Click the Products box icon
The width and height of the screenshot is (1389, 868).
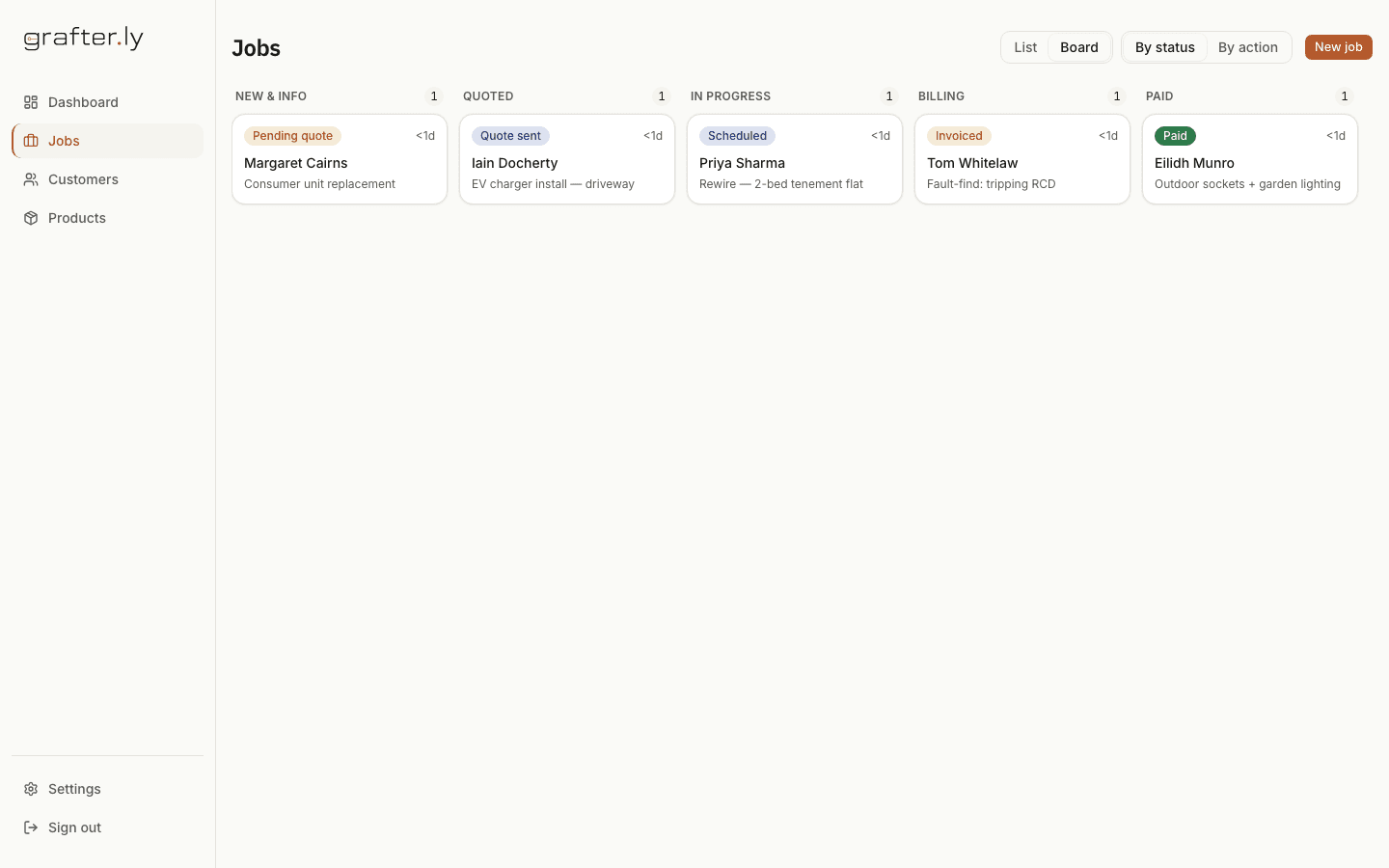[31, 218]
